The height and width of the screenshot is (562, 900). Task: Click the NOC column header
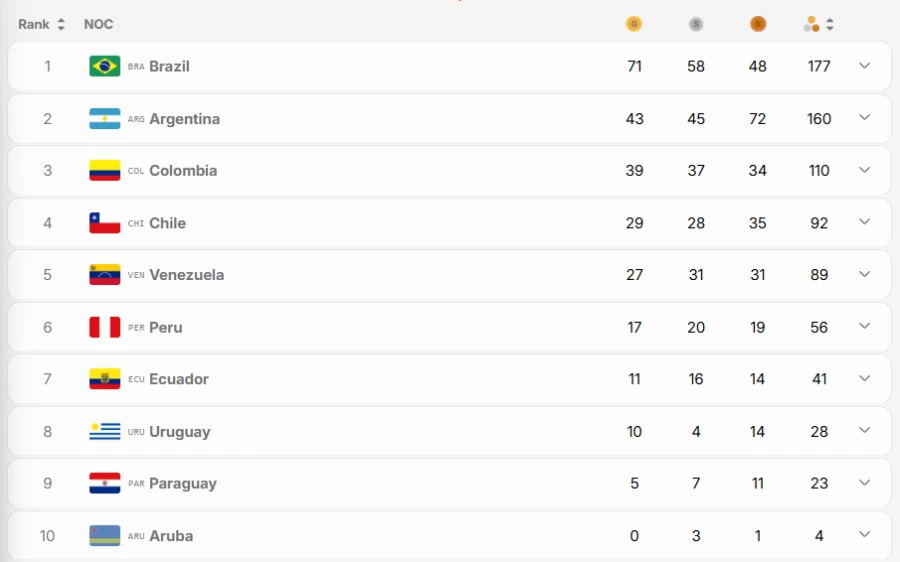tap(98, 24)
